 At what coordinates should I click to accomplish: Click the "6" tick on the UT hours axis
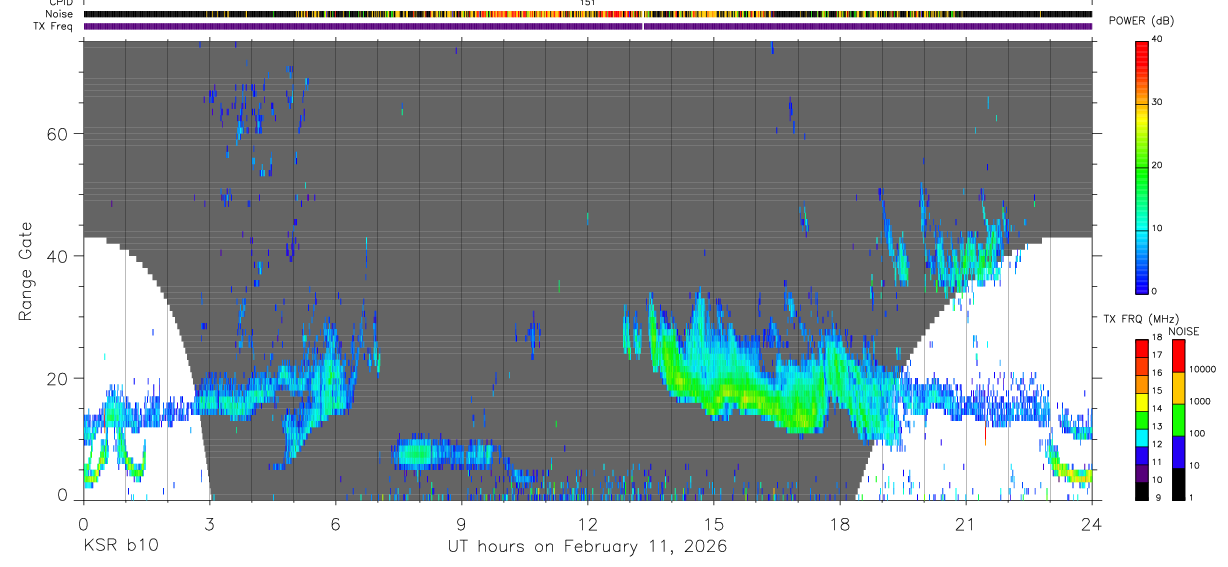coord(335,523)
